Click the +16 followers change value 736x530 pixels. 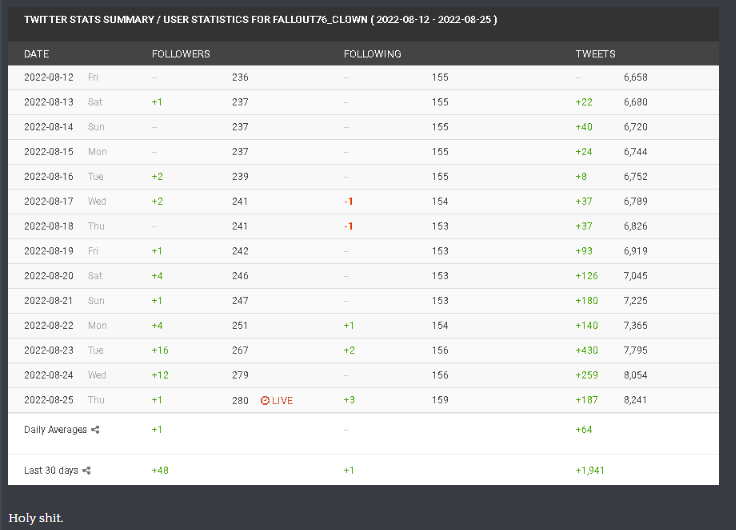160,351
